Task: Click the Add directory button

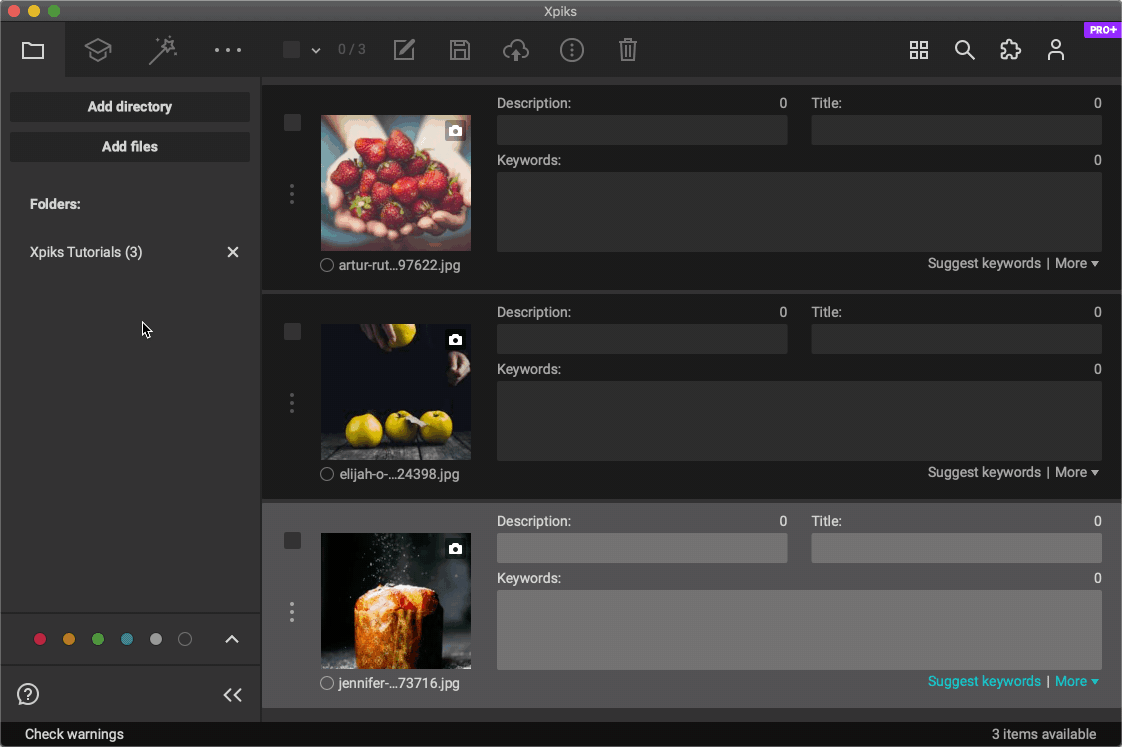Action: click(x=130, y=107)
